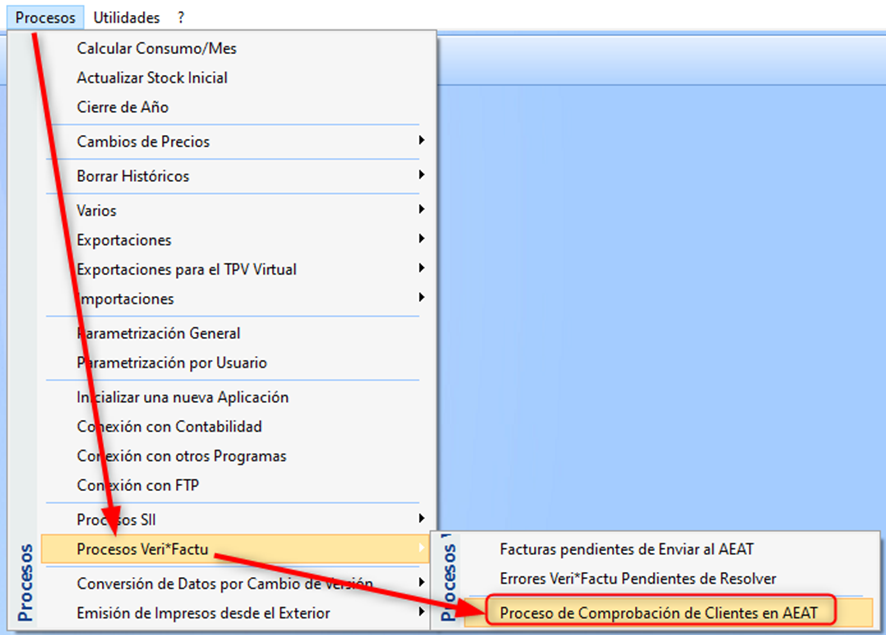Click the question mark help menu
This screenshot has width=886, height=635.
pos(181,17)
